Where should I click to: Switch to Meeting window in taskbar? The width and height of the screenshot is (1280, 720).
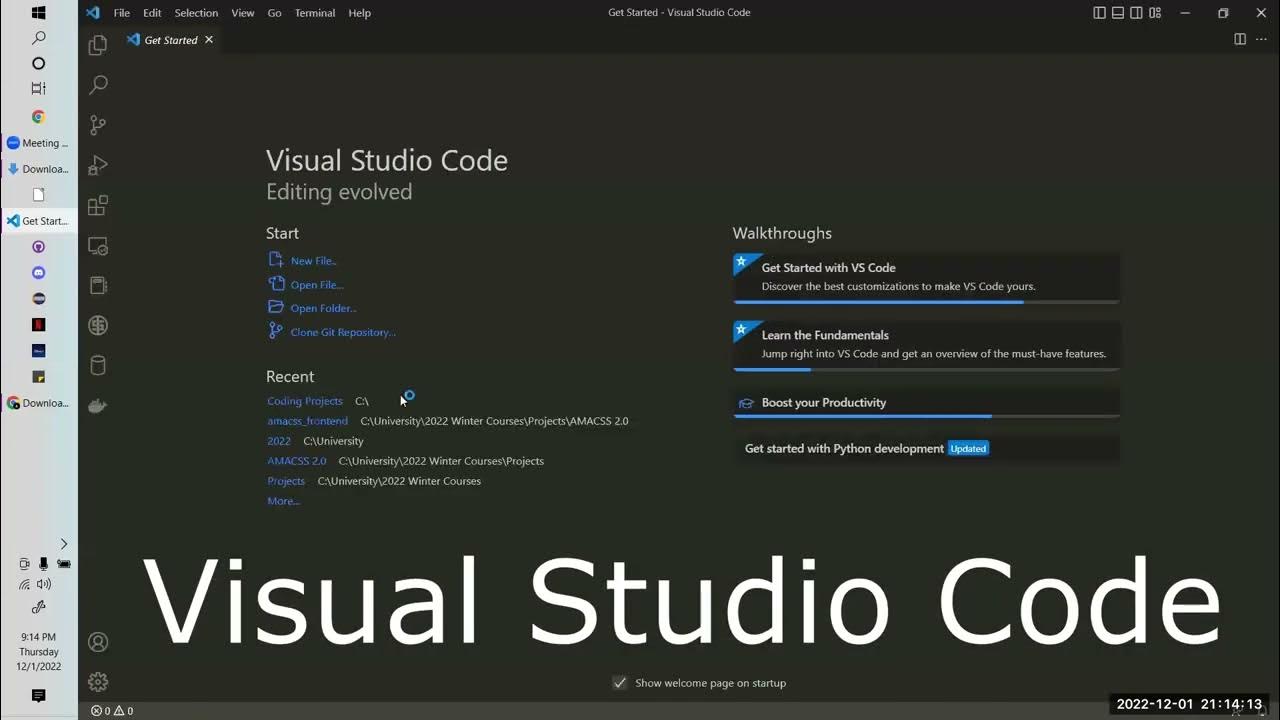pos(39,143)
